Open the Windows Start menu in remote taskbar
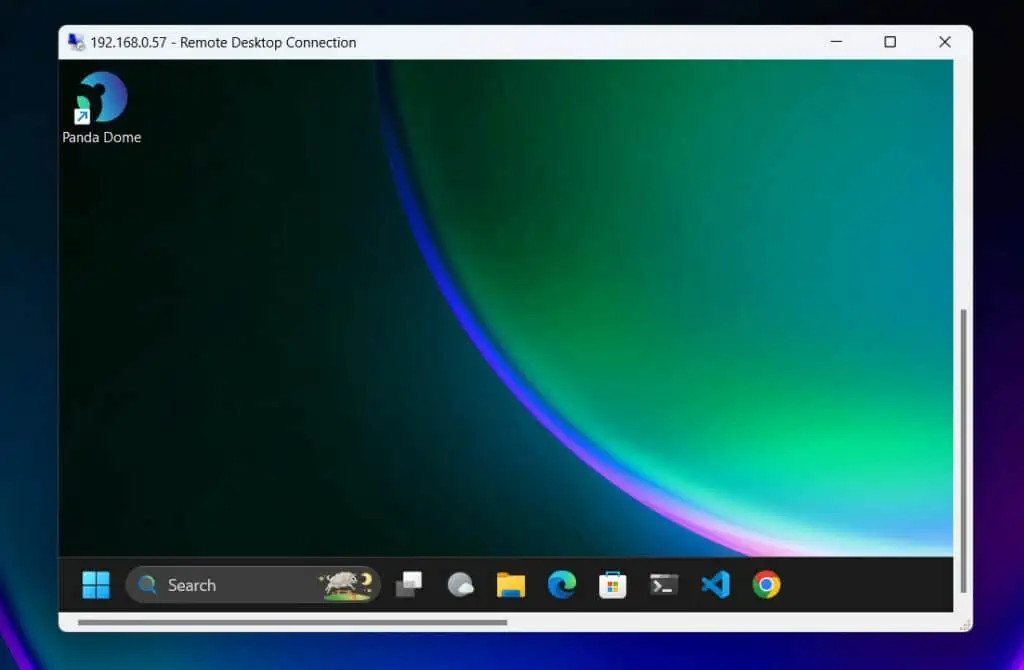The height and width of the screenshot is (670, 1024). pos(96,584)
